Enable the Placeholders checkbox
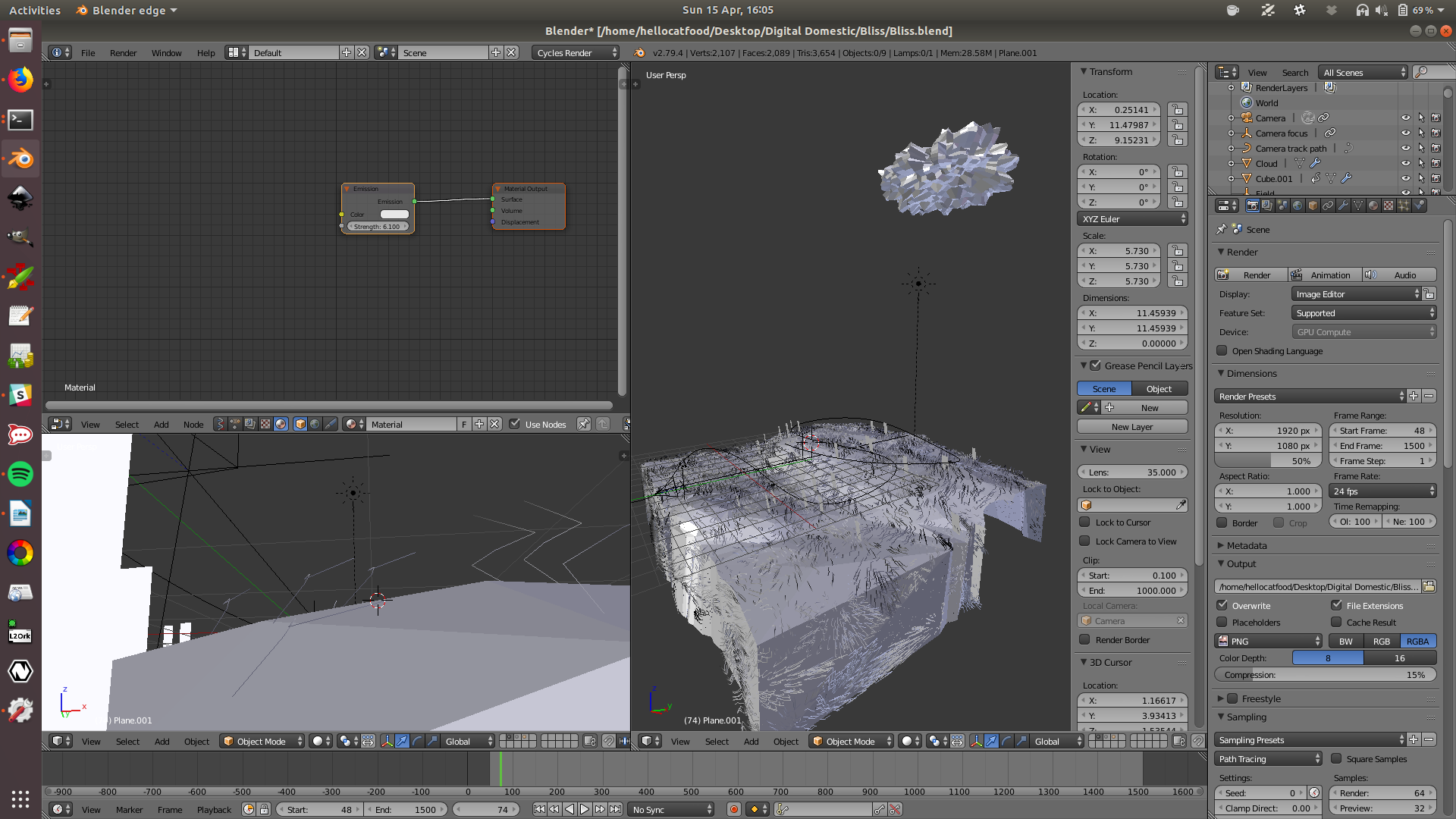 (1222, 622)
